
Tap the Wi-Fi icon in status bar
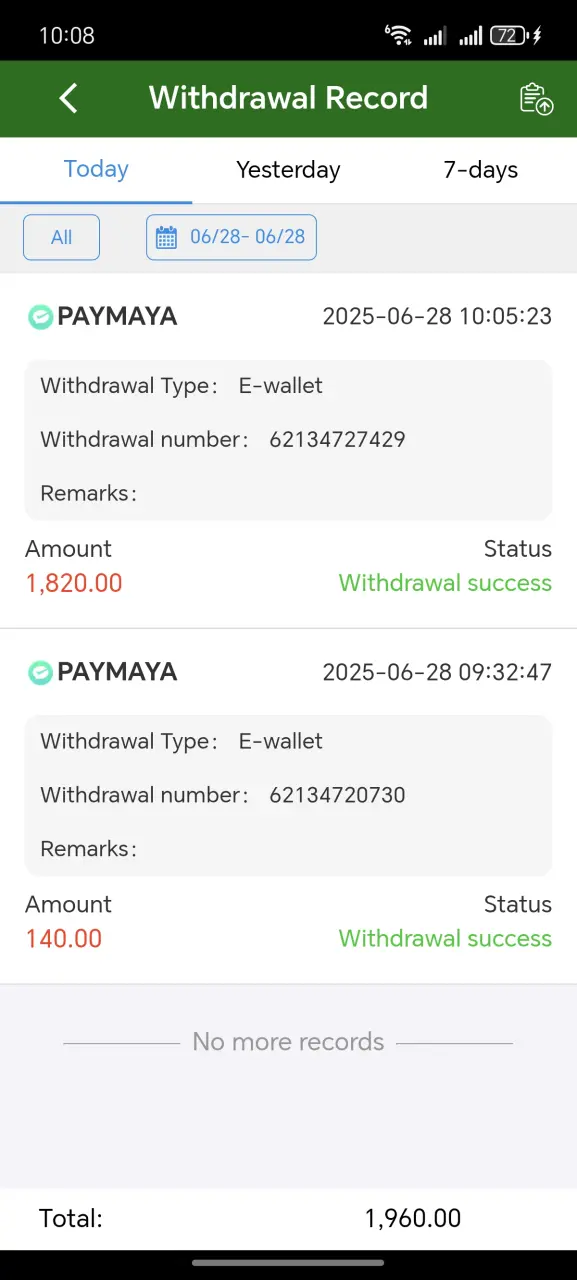click(398, 35)
